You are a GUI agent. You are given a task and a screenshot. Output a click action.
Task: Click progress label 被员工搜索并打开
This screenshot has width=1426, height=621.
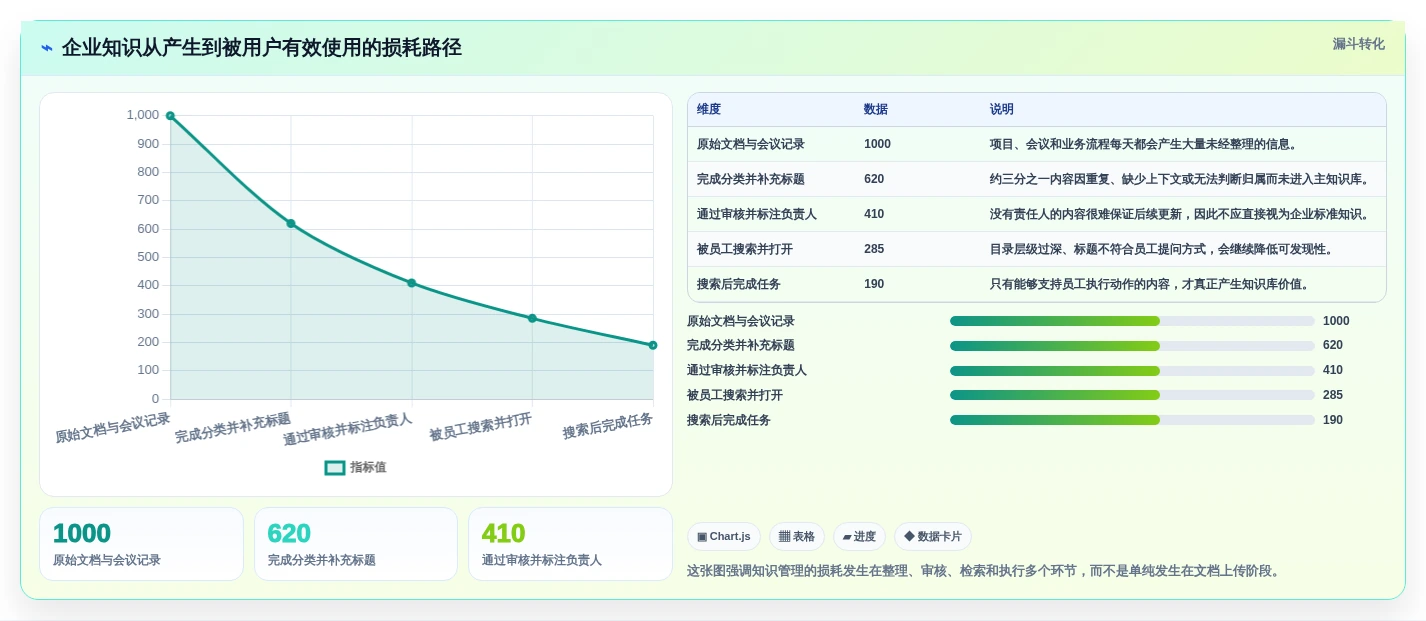point(735,395)
